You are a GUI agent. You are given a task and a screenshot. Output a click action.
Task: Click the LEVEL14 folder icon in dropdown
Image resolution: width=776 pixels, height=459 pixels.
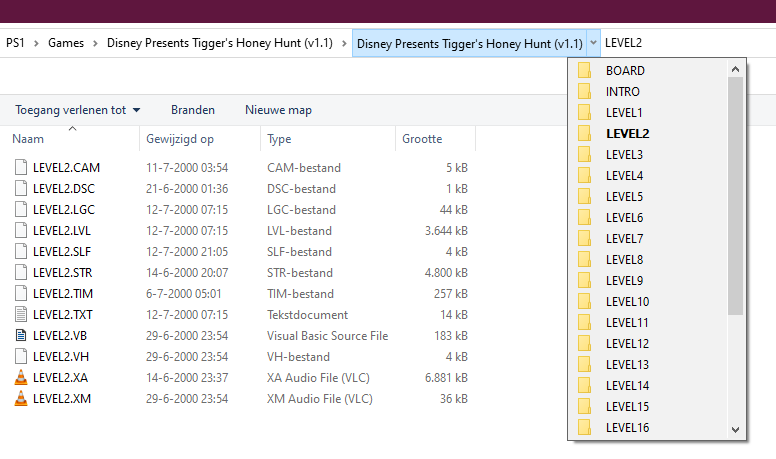click(584, 385)
